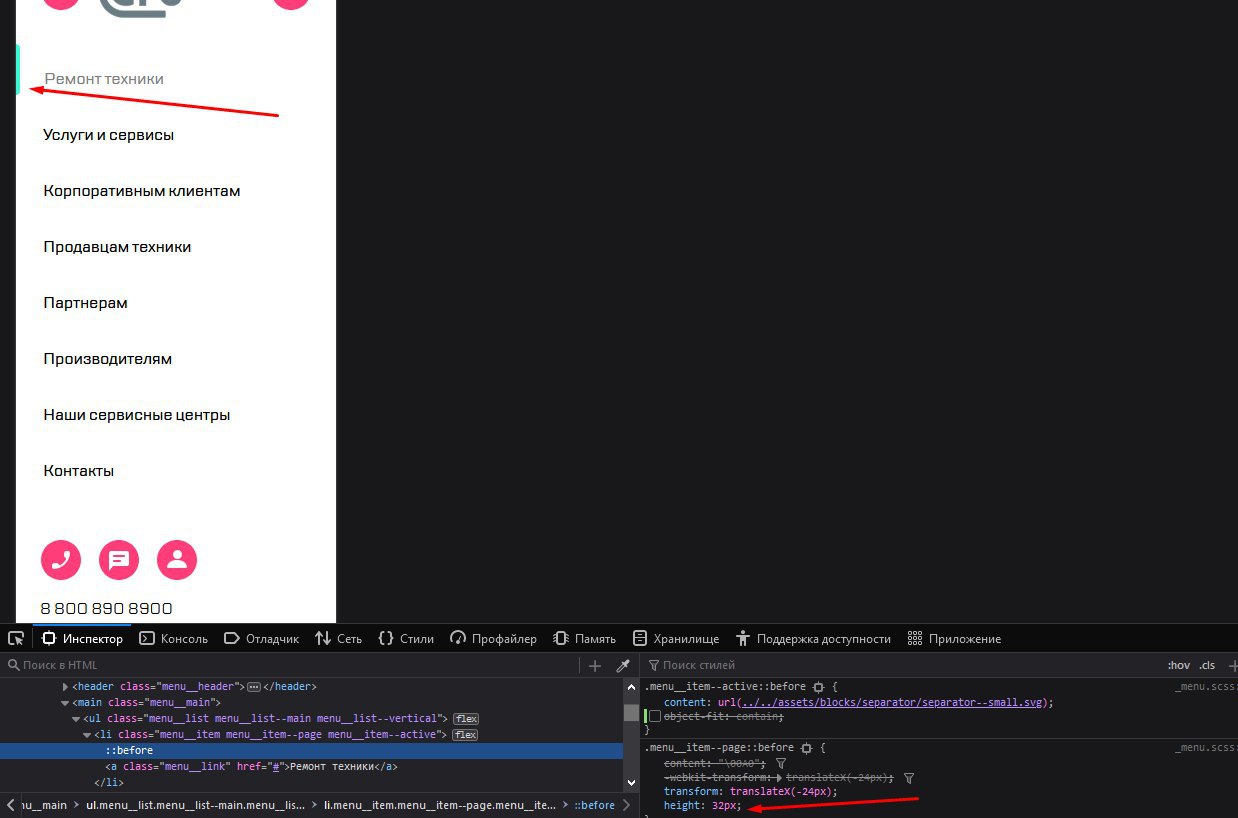The width and height of the screenshot is (1238, 818).
Task: Toggle the object-fit: contain checkbox
Action: coord(655,717)
